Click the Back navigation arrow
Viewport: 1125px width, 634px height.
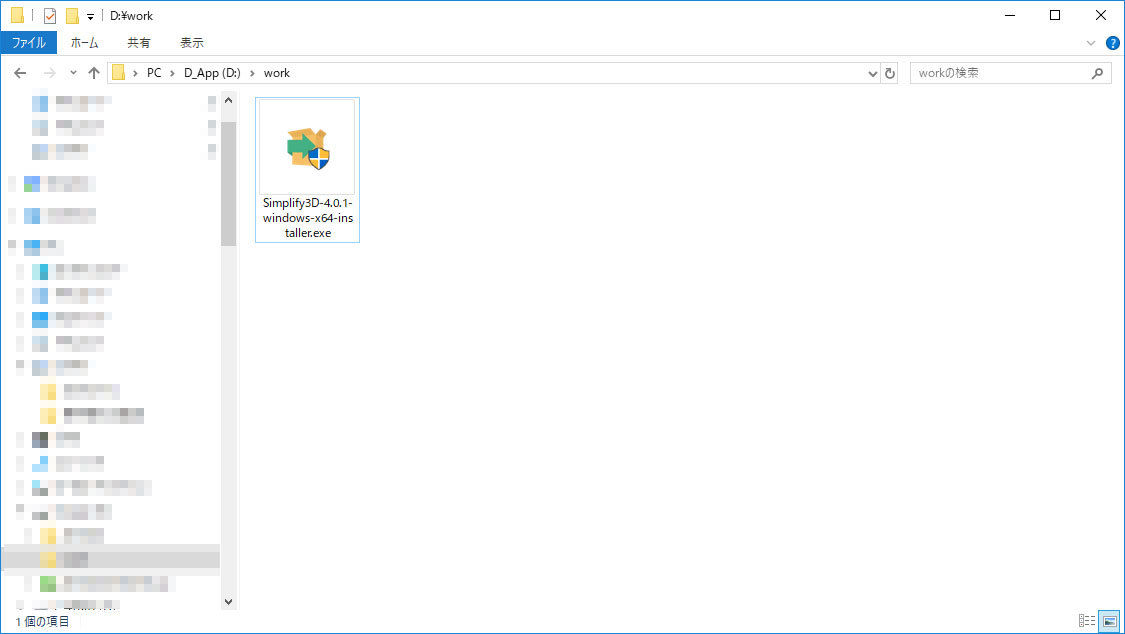point(20,73)
